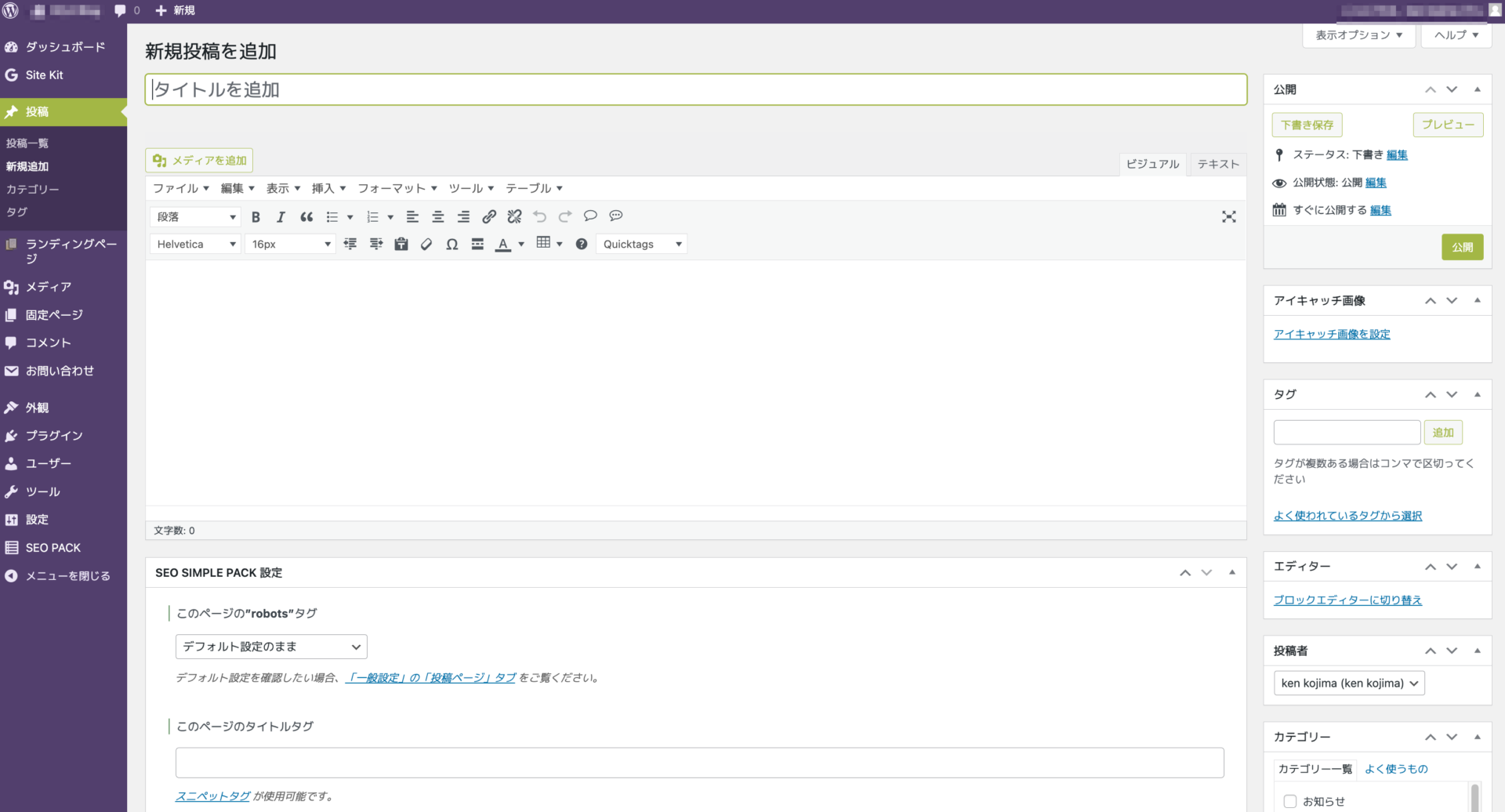This screenshot has height=812, width=1505.
Task: Insert a link with the chain icon
Action: tap(489, 217)
